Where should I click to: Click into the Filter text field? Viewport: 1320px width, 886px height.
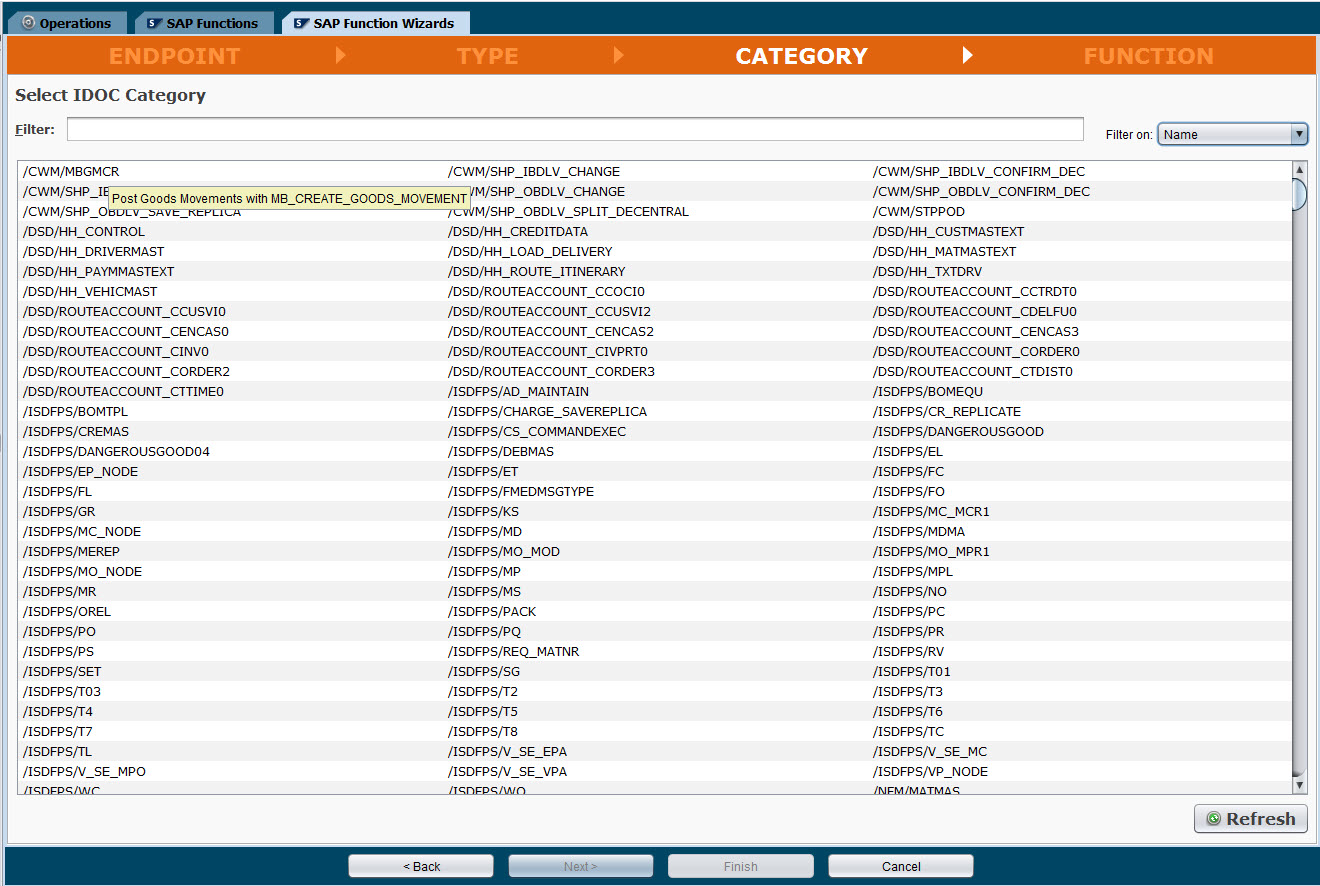tap(575, 129)
